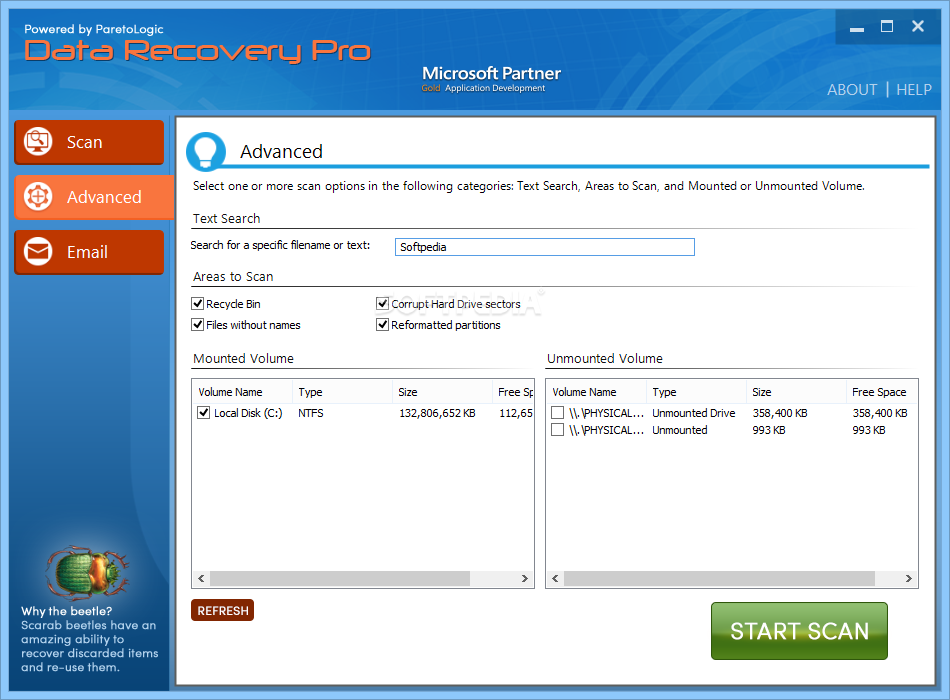Disable Corrupt Hard Drive sectors scanning
The width and height of the screenshot is (950, 700).
tap(382, 304)
